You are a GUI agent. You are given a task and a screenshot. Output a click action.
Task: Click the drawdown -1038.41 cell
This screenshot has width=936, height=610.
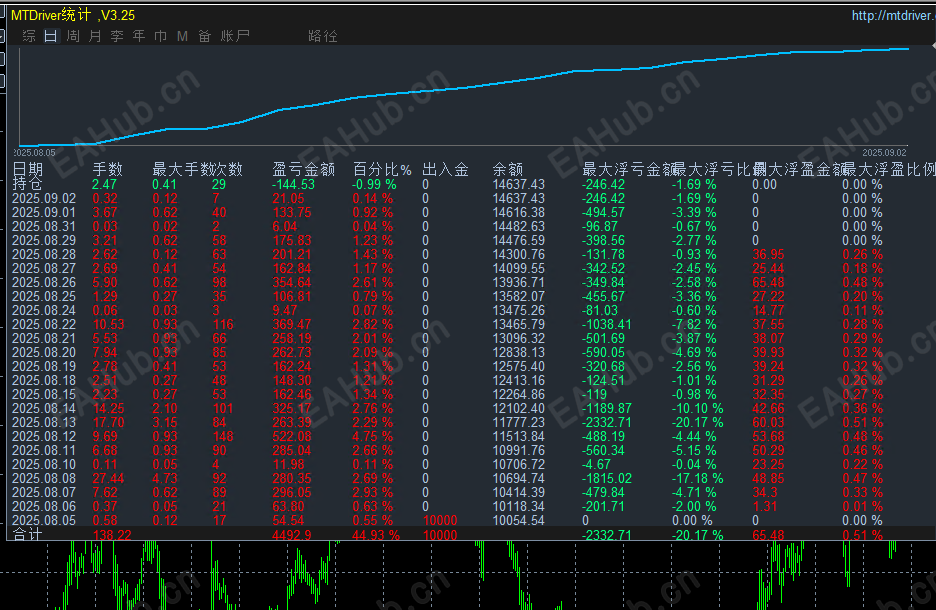point(606,324)
